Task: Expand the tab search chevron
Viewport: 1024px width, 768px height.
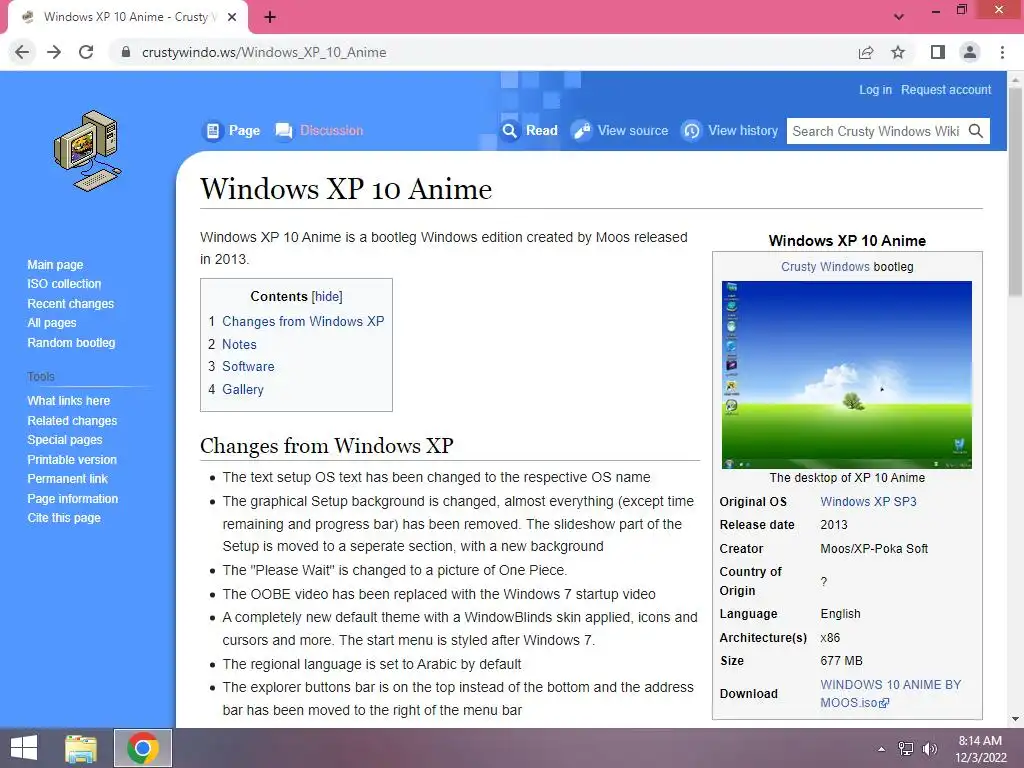Action: pos(899,16)
